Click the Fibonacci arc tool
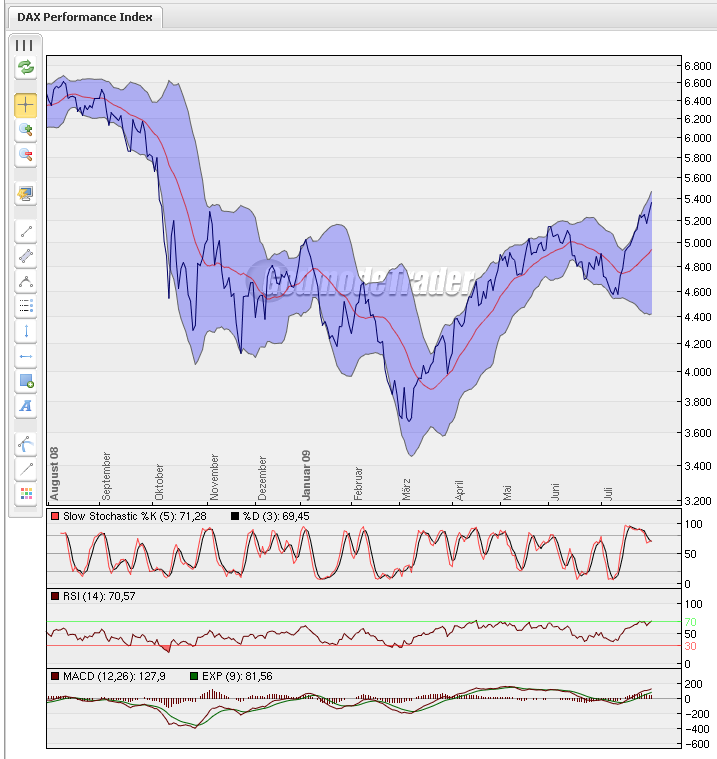The image size is (717, 759). point(25,444)
